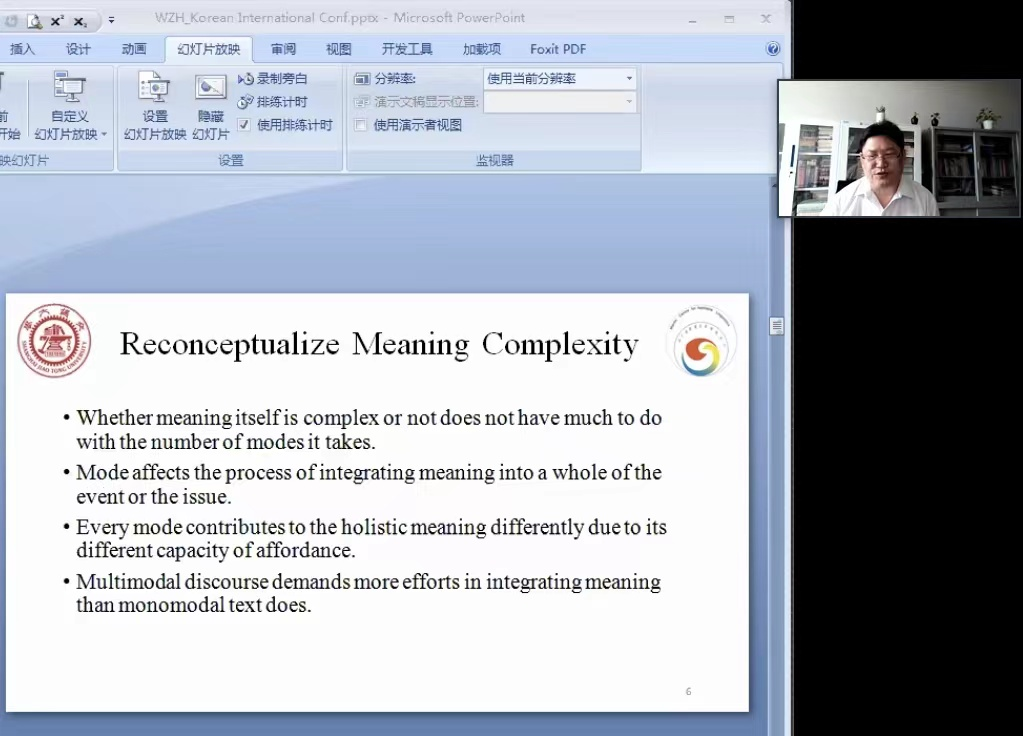Switch to the Insert (插入) tab
The height and width of the screenshot is (736, 1023).
click(x=22, y=49)
